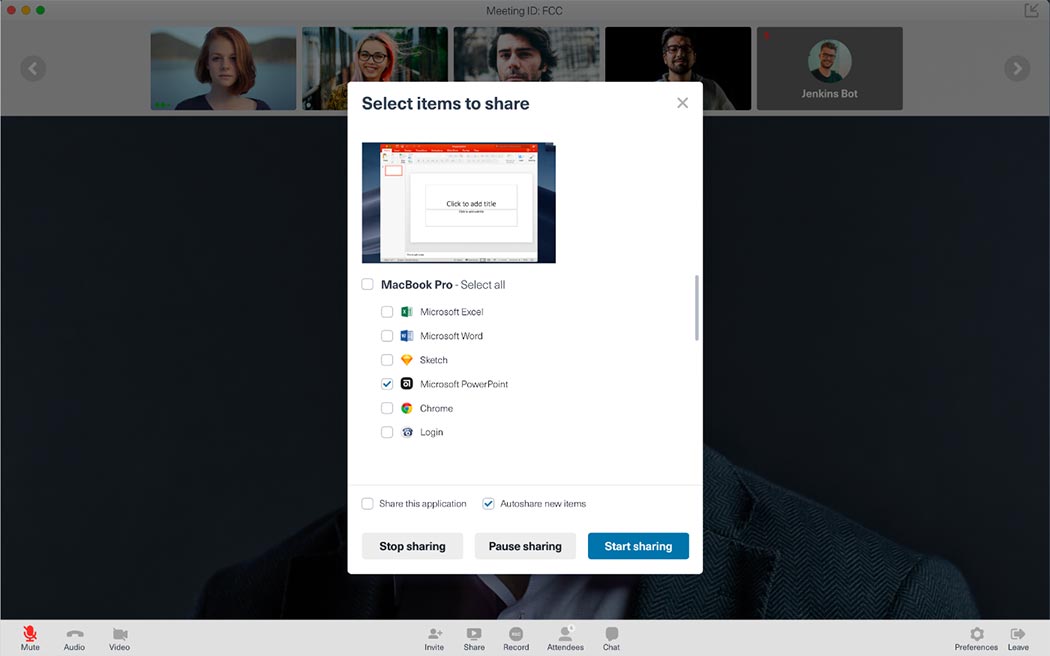The image size is (1050, 656).
Task: Open the Attendees list icon
Action: 565,634
